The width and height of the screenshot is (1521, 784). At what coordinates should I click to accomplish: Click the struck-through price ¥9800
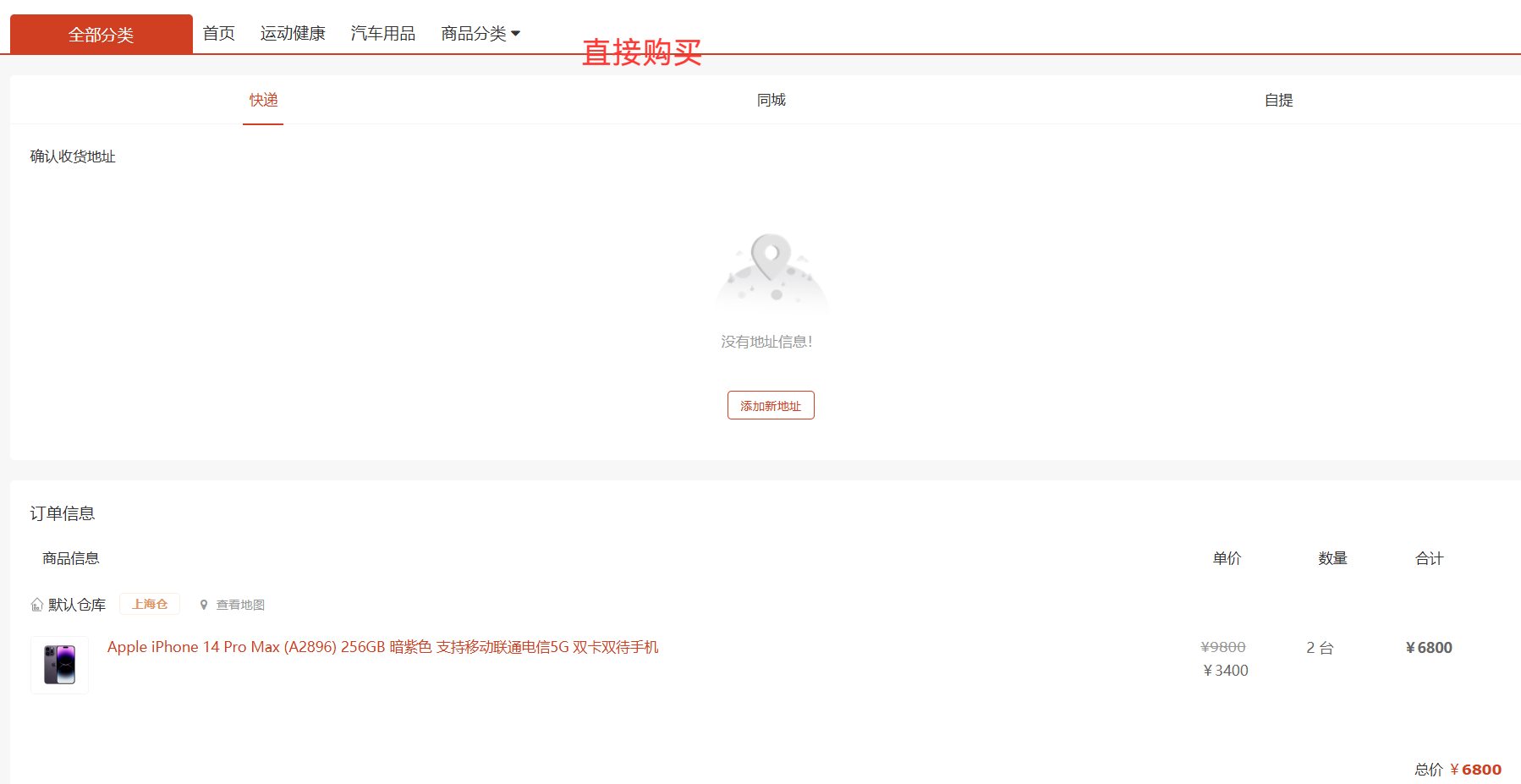click(x=1223, y=647)
